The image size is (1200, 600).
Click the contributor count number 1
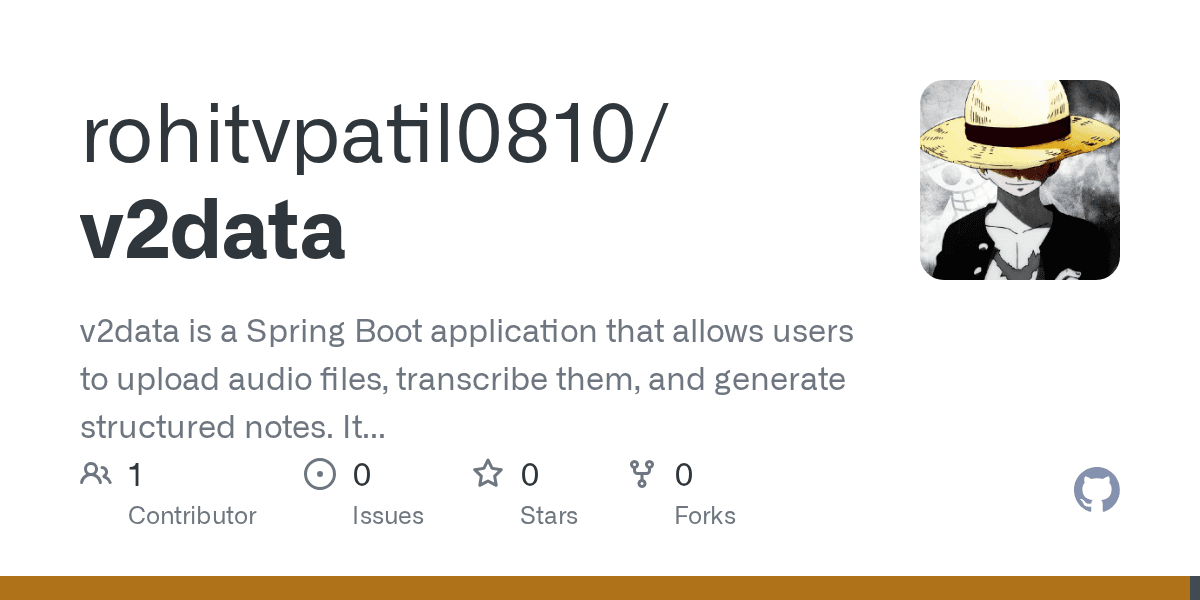point(135,475)
